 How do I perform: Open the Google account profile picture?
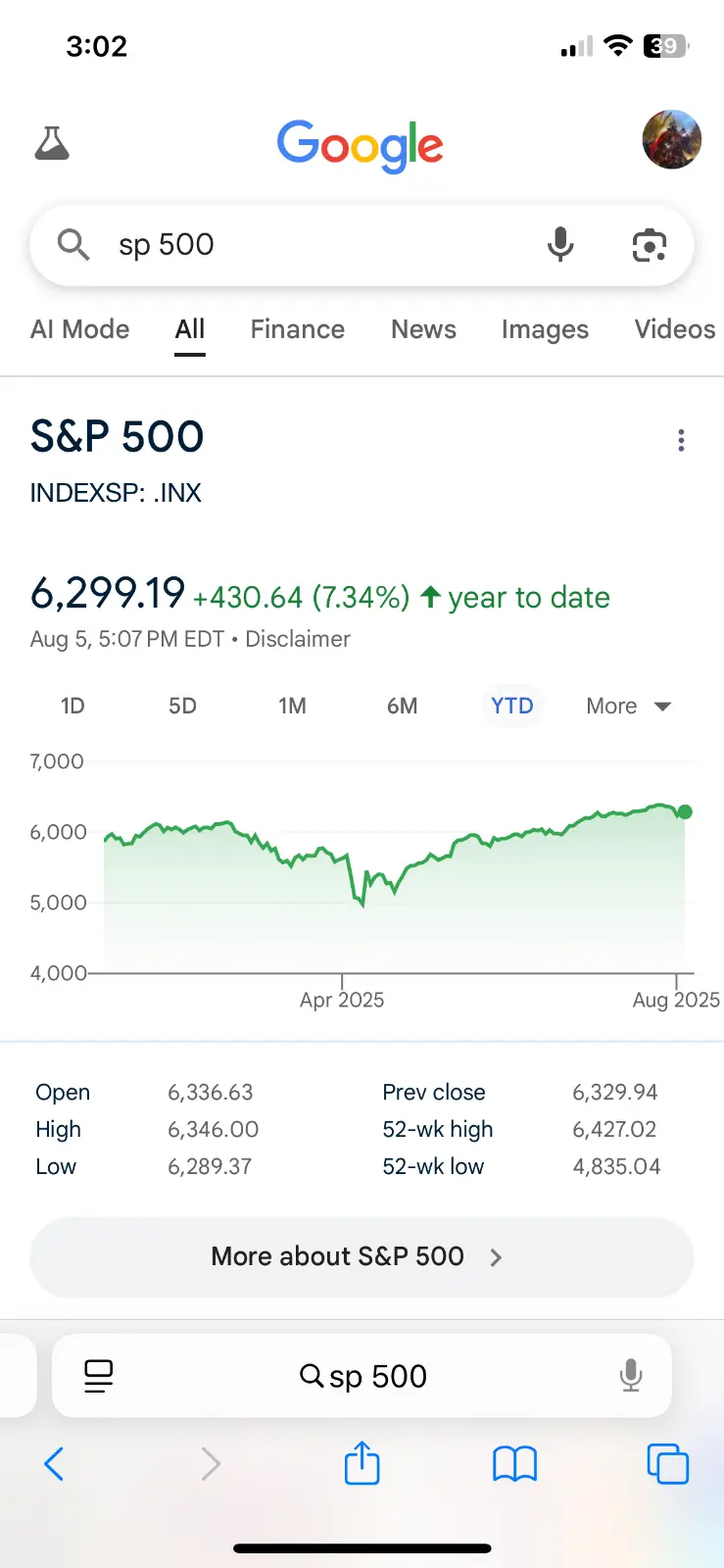pos(671,140)
